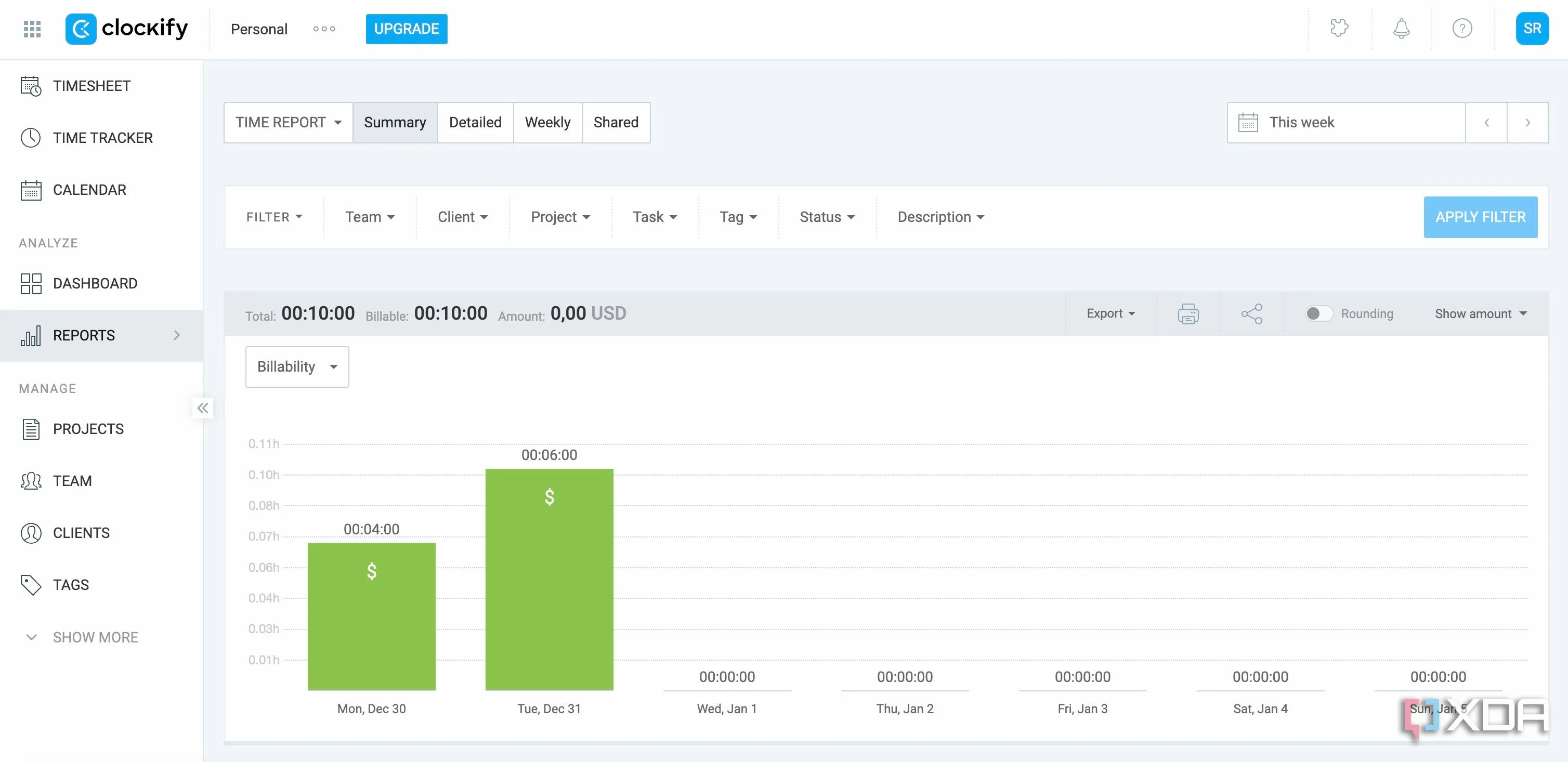Click the Apply Filter button
This screenshot has width=1568, height=762.
(x=1480, y=217)
